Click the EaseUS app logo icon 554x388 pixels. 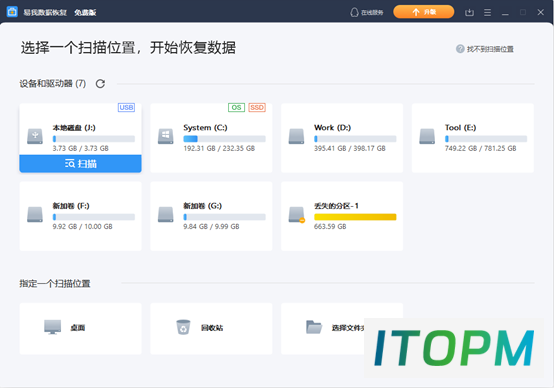pos(12,12)
